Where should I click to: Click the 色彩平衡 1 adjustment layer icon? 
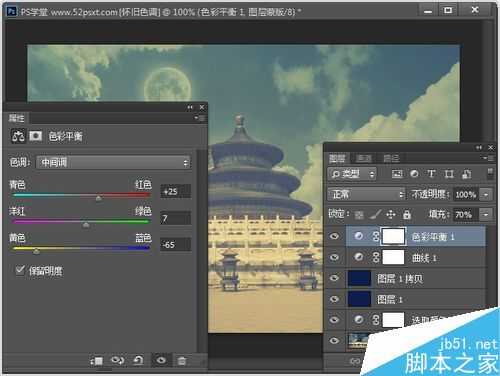pyautogui.click(x=359, y=236)
